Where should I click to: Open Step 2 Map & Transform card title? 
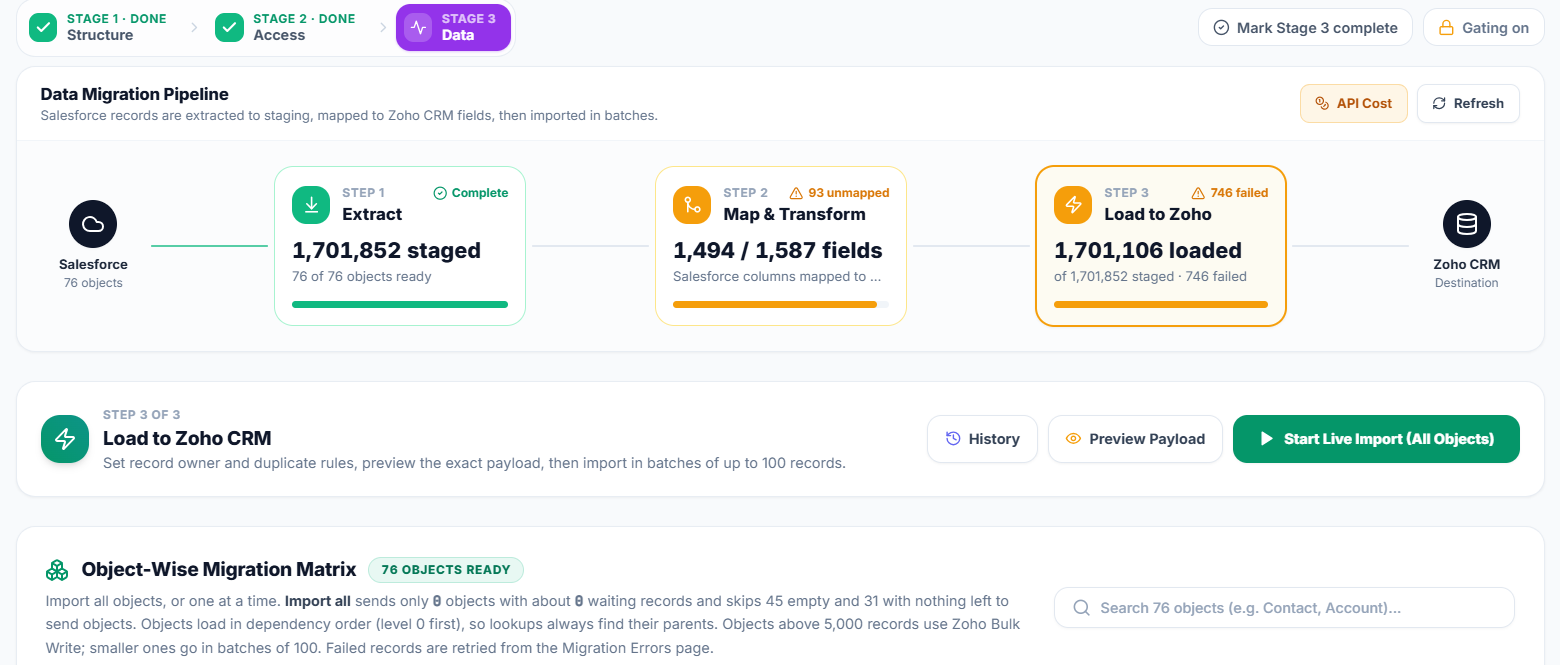coord(795,214)
